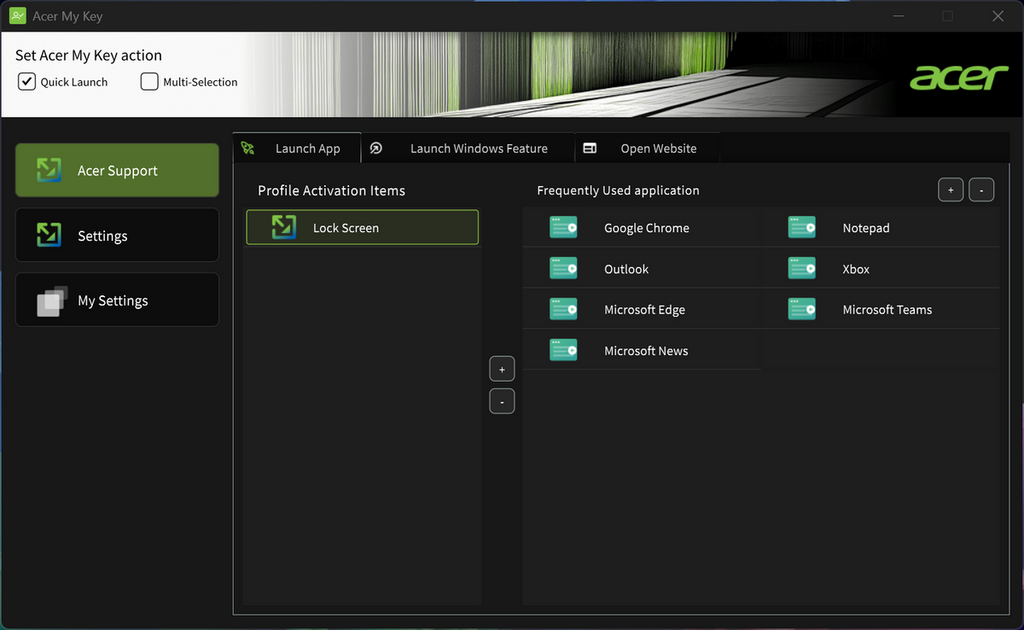Click the Notepad app icon
Screen dimensions: 1024x630
tap(802, 227)
